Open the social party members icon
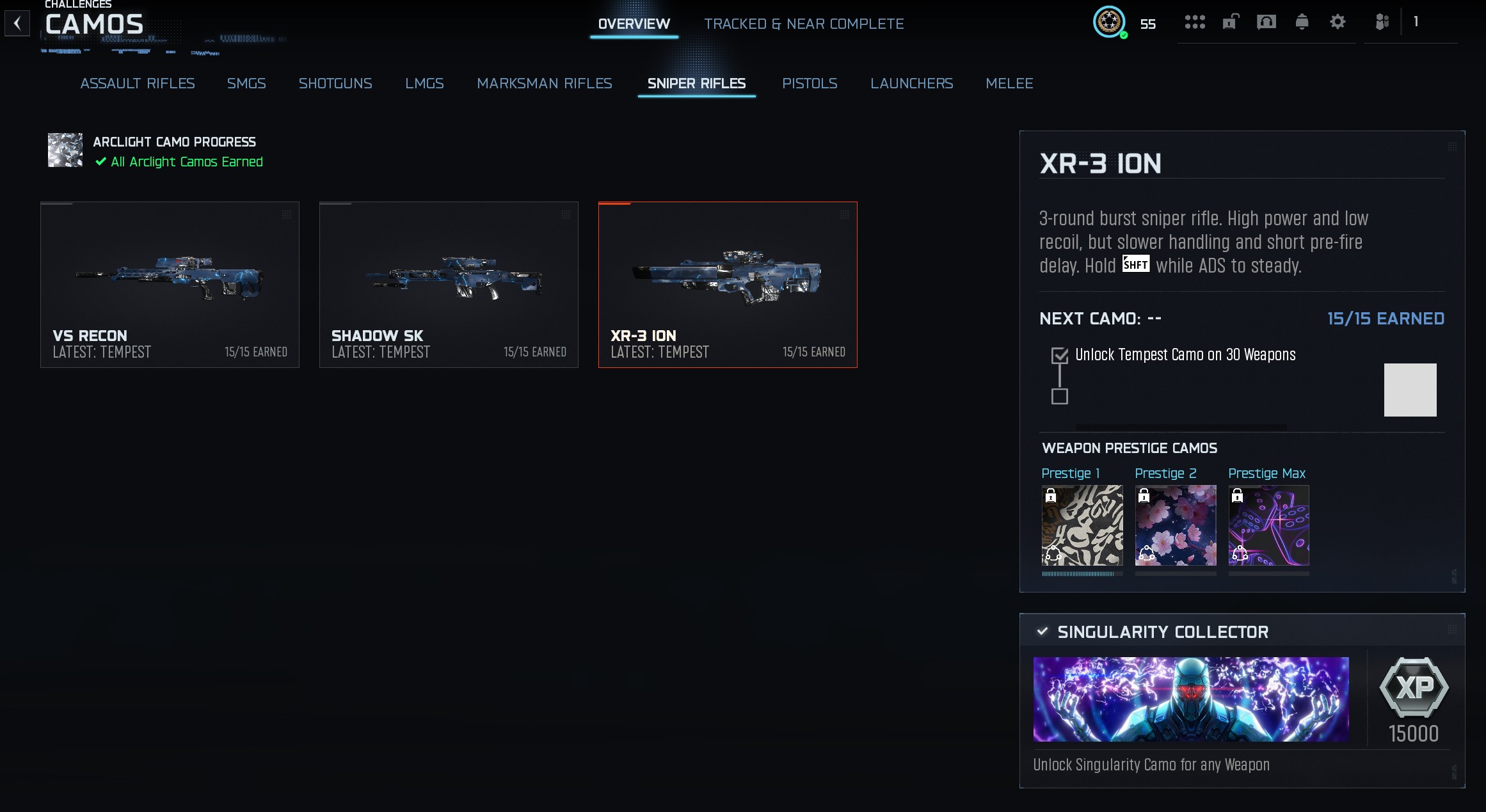Image resolution: width=1486 pixels, height=812 pixels. pos(1382,22)
